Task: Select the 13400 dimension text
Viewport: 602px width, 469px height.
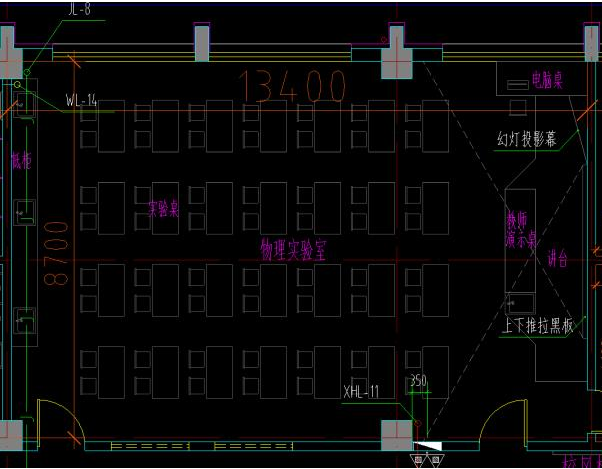Action: pos(293,89)
